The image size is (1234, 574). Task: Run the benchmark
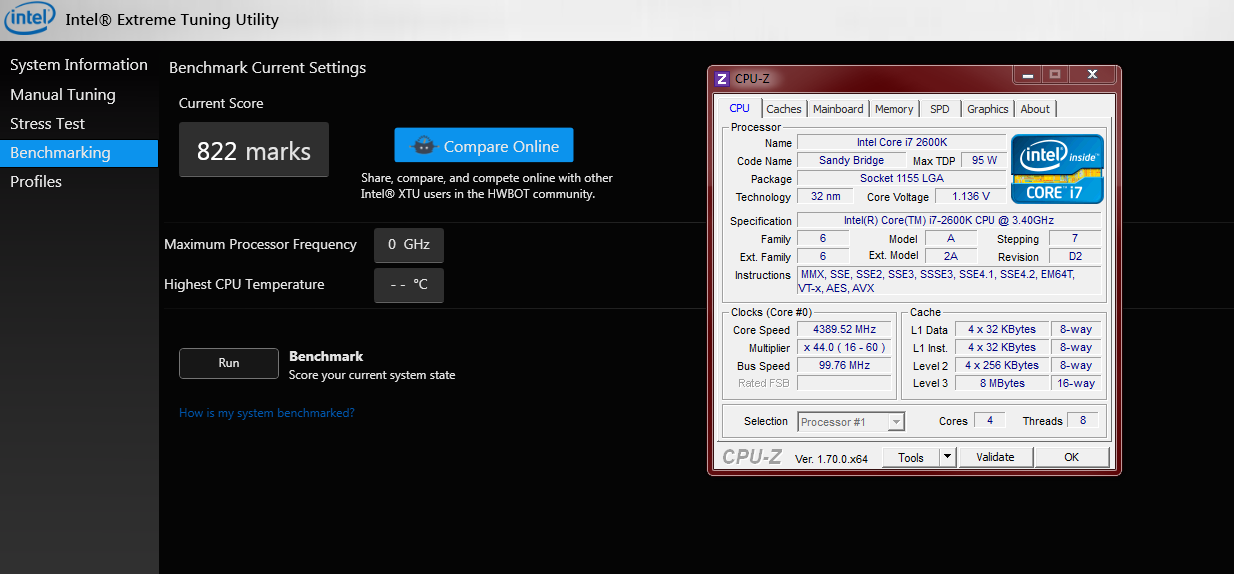tap(229, 363)
